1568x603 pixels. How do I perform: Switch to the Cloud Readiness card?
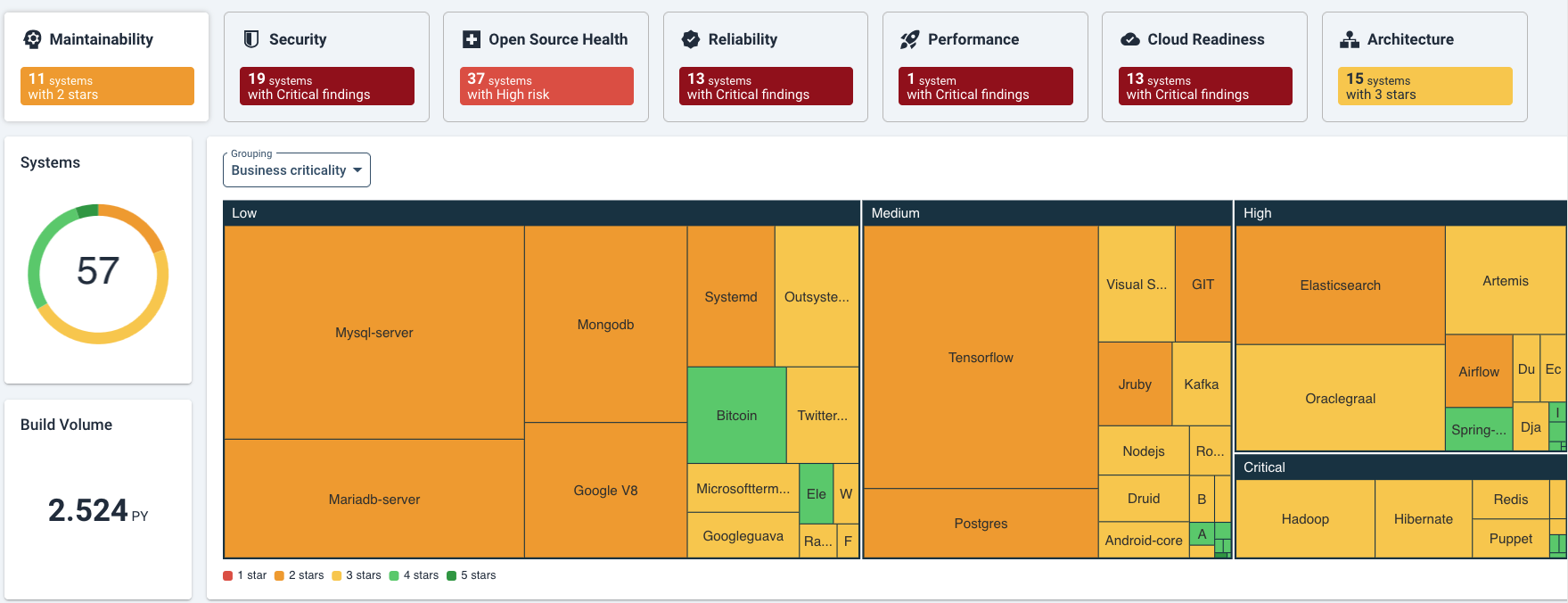coord(1204,67)
